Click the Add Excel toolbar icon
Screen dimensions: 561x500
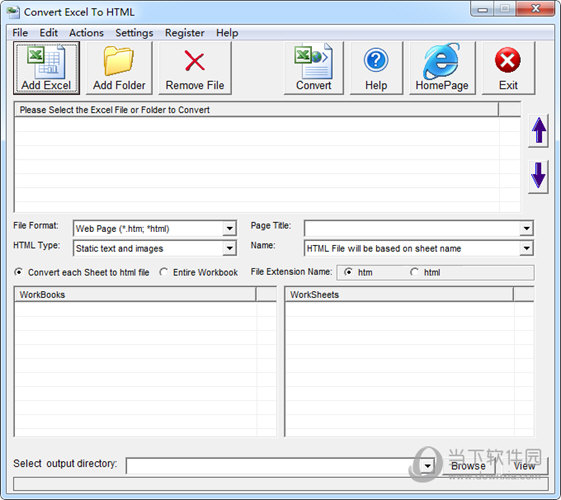pyautogui.click(x=46, y=63)
